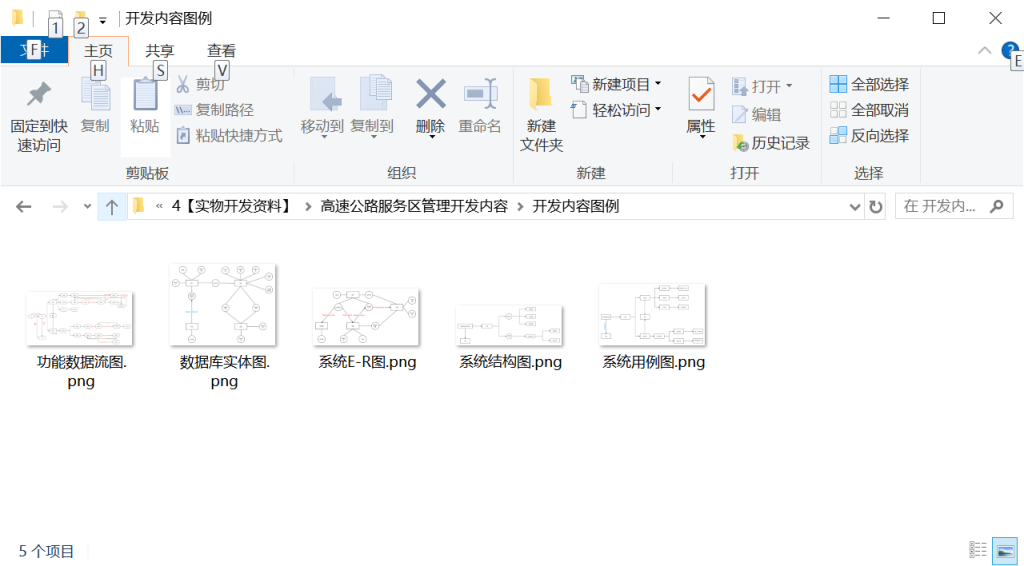Navigate to 4【实物开发资料】 breadcrumb
Viewport: 1024px width, 566px height.
[232, 206]
